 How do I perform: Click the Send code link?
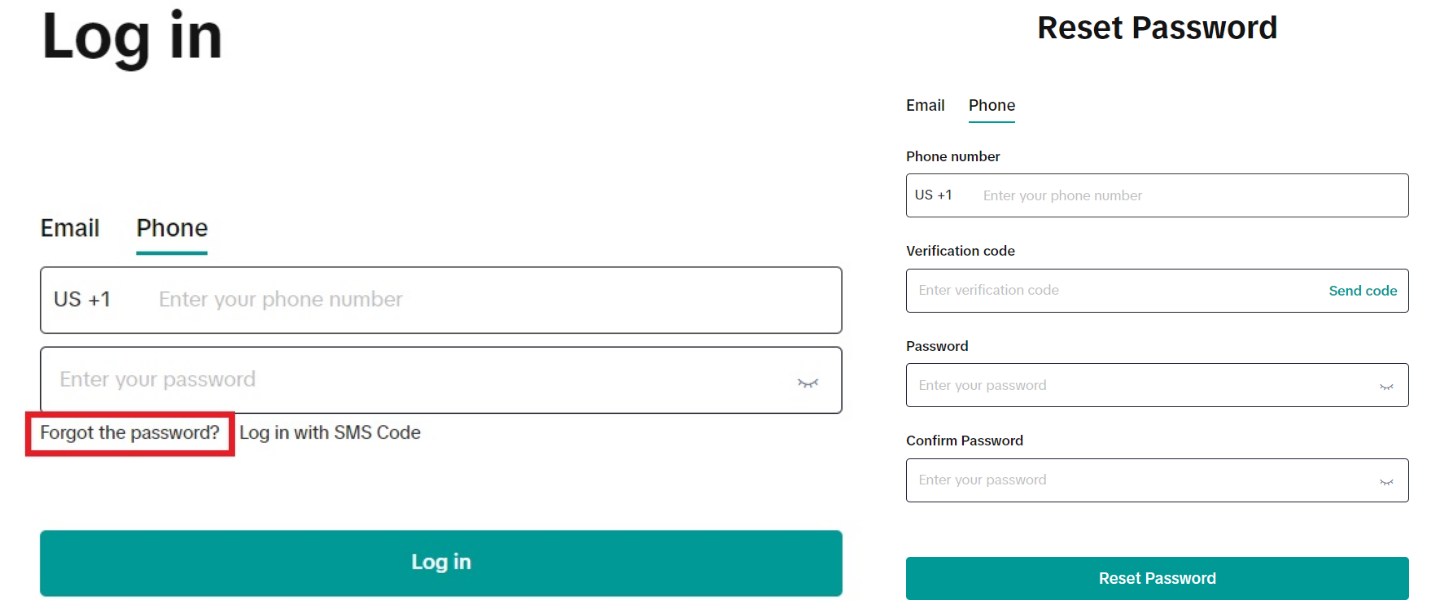pos(1362,291)
